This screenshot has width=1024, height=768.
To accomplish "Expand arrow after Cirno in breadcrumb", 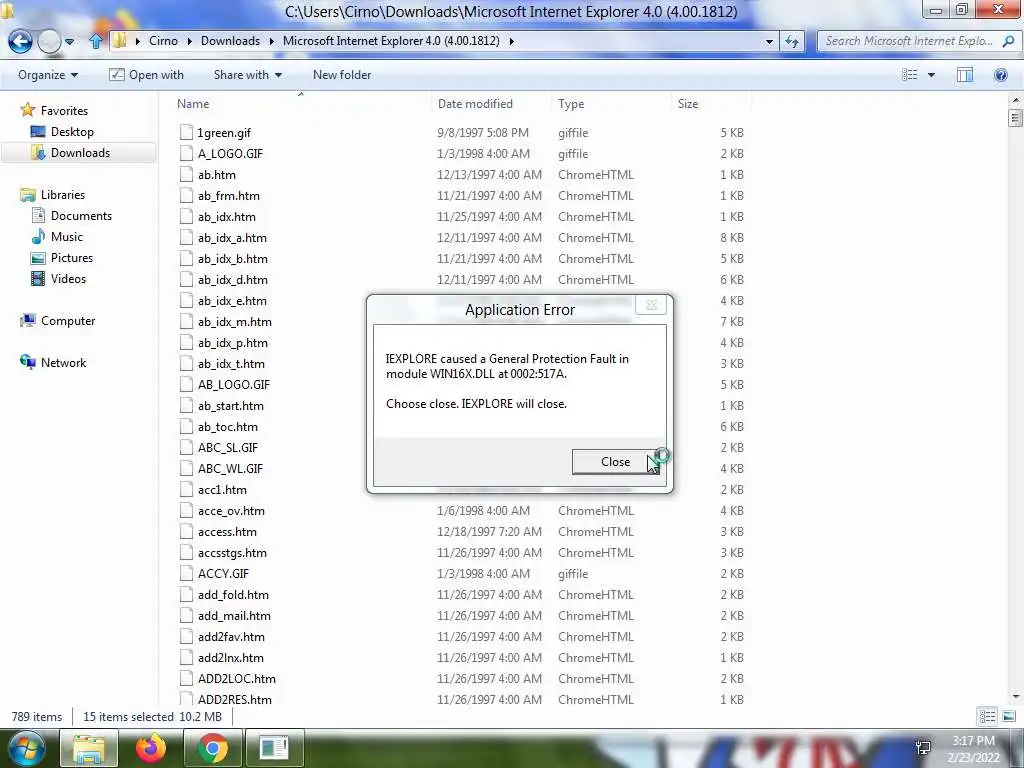I will click(x=189, y=41).
